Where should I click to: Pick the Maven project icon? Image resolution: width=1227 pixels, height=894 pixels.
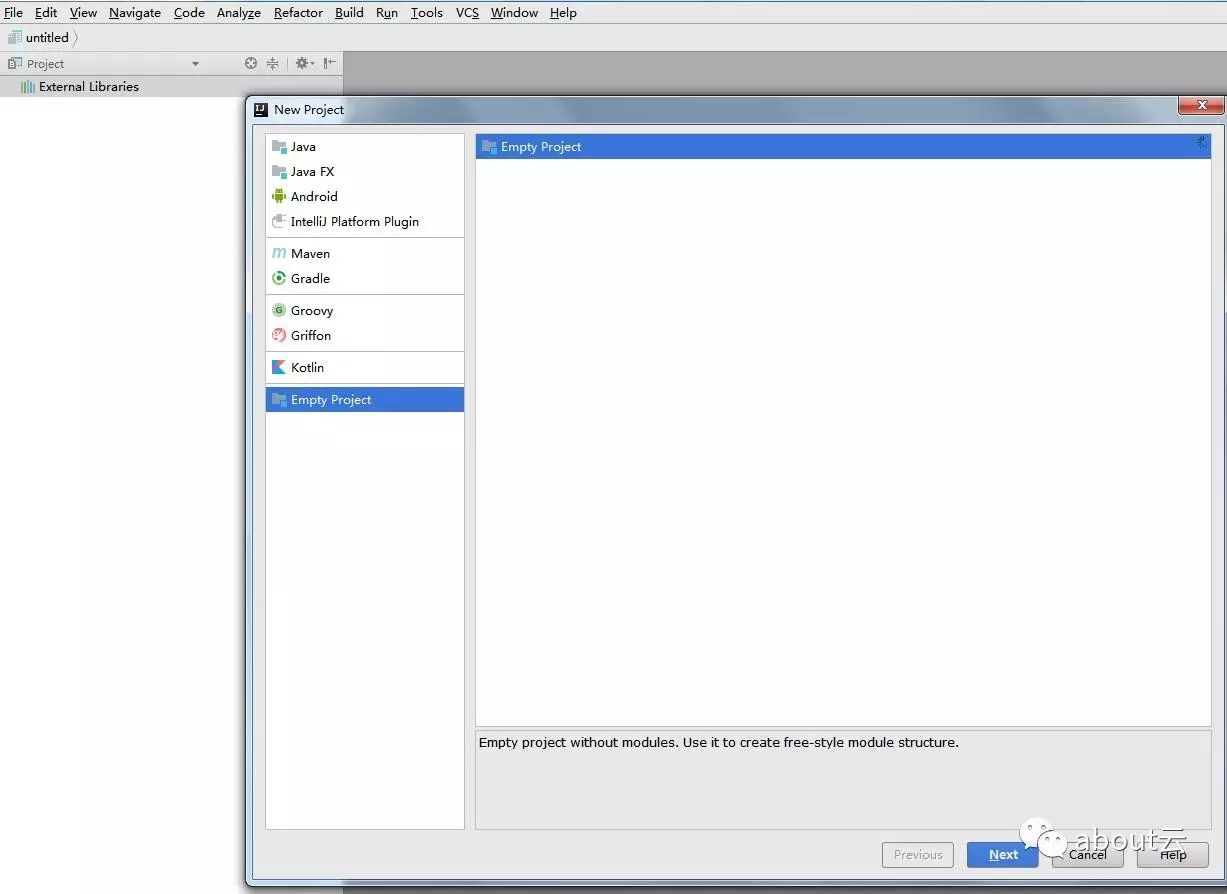pos(279,254)
